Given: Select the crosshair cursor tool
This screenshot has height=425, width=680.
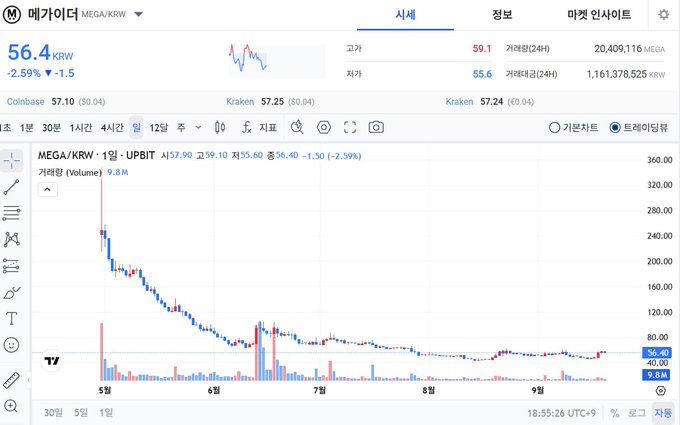Looking at the screenshot, I should (12, 161).
